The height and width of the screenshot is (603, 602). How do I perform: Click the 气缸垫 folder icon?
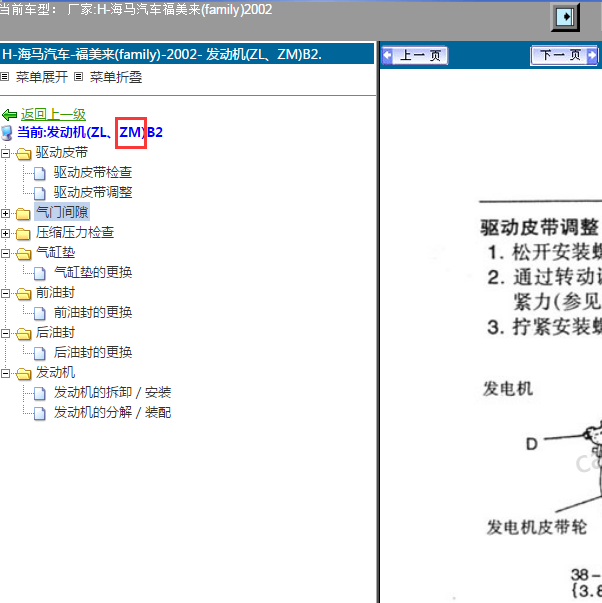23,254
